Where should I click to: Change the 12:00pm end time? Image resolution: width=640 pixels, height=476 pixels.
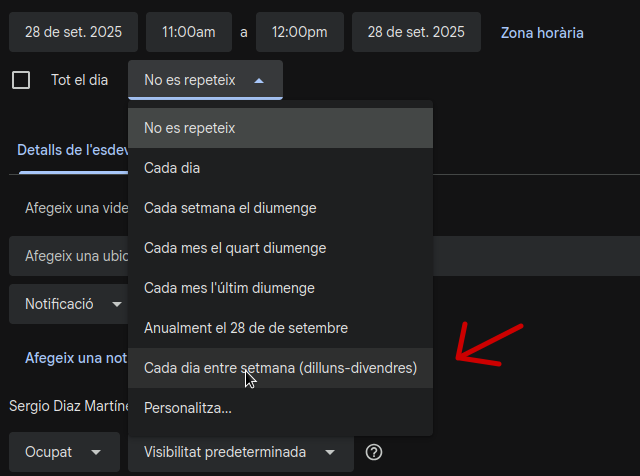(299, 32)
